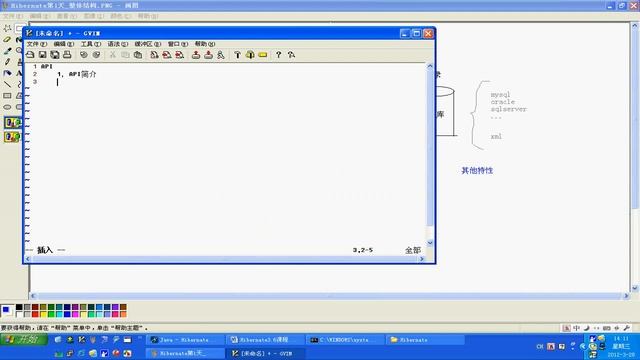Select the Eraser tool in Paint toolbox
Viewport: 640px width, 360px height.
point(7,40)
